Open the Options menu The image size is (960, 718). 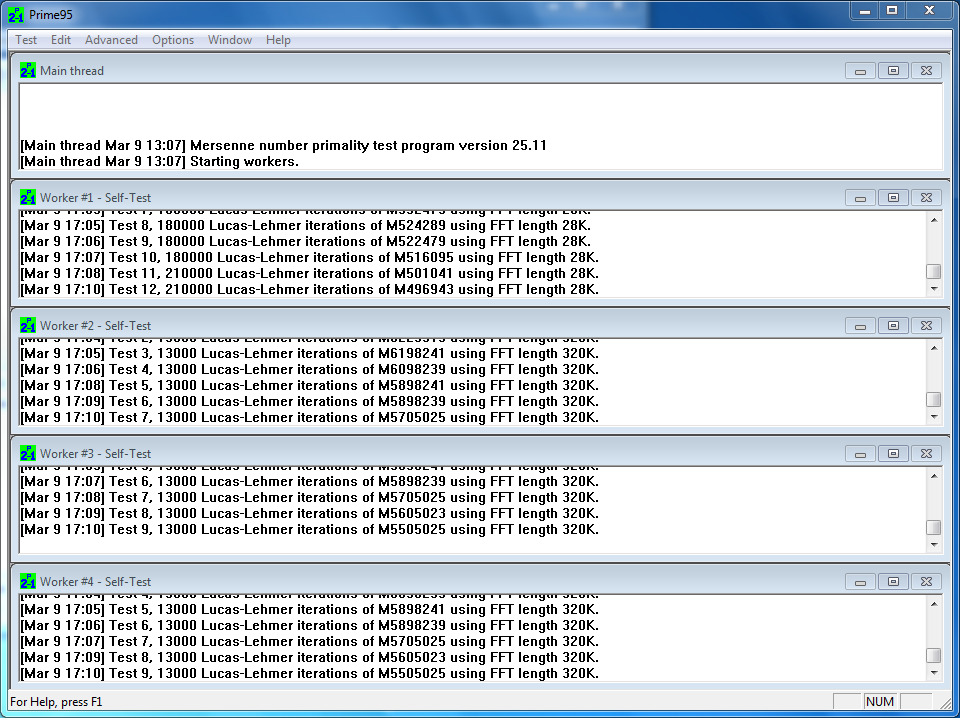(x=173, y=40)
